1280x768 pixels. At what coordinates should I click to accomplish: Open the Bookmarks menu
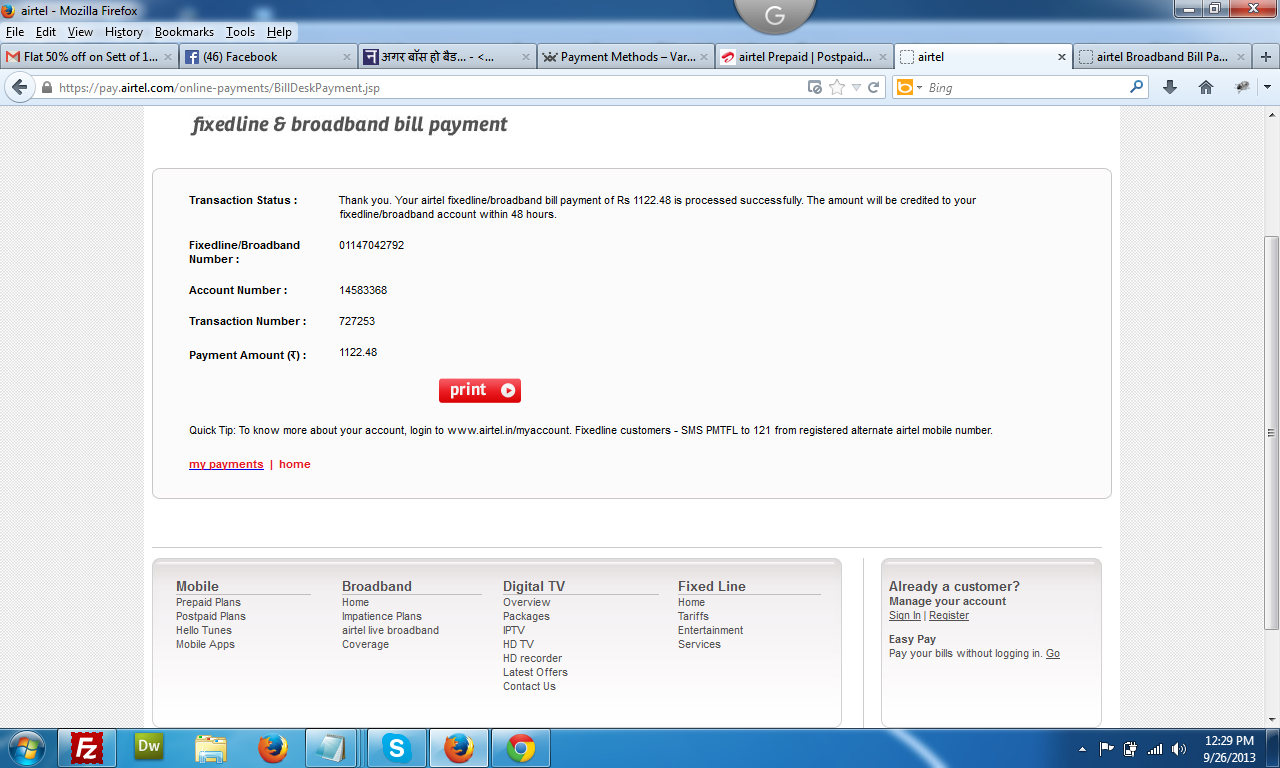pyautogui.click(x=184, y=32)
